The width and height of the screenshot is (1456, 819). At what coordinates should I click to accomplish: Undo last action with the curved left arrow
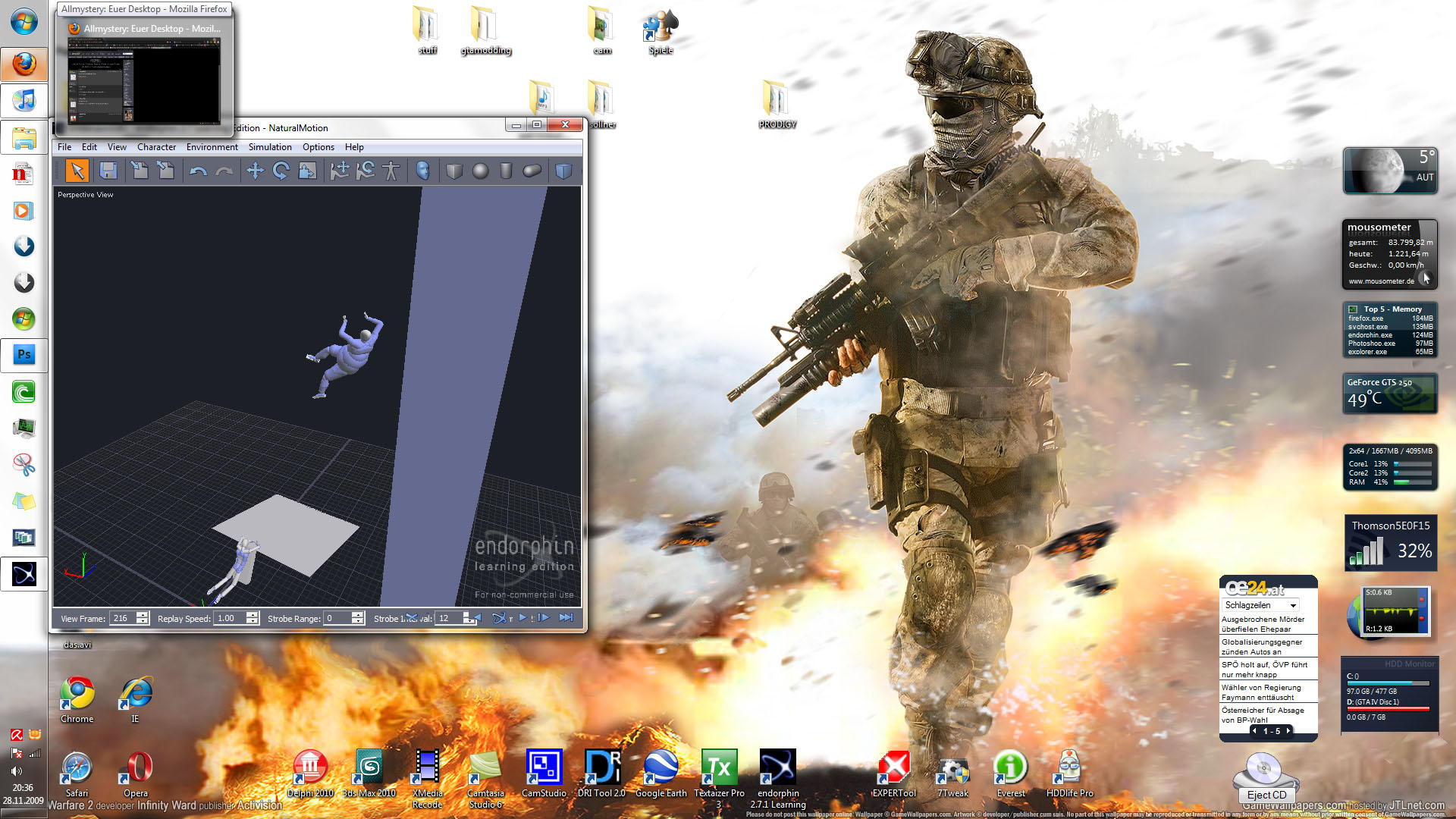pos(198,171)
